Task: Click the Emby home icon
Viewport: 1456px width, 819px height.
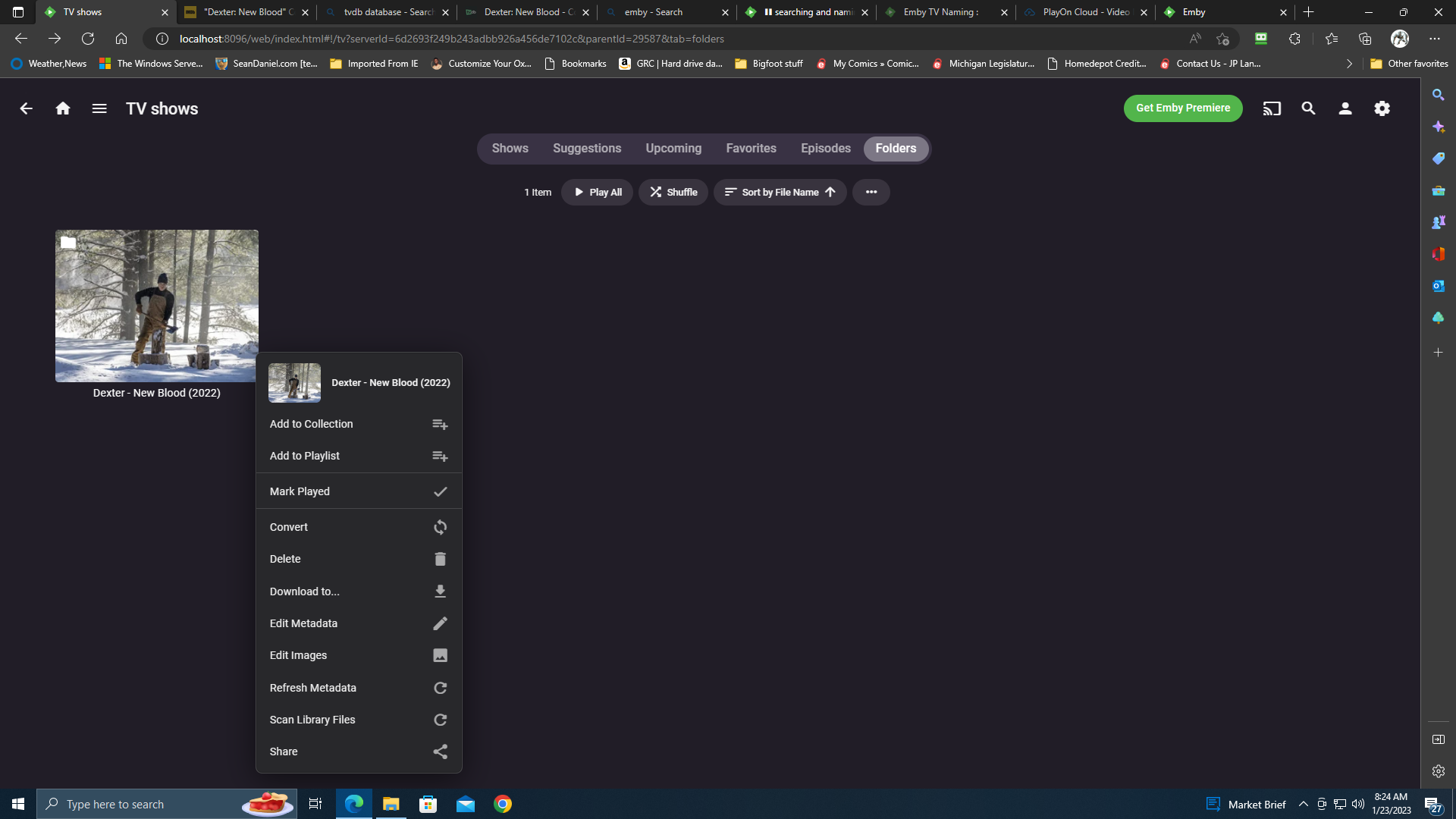Action: (63, 108)
